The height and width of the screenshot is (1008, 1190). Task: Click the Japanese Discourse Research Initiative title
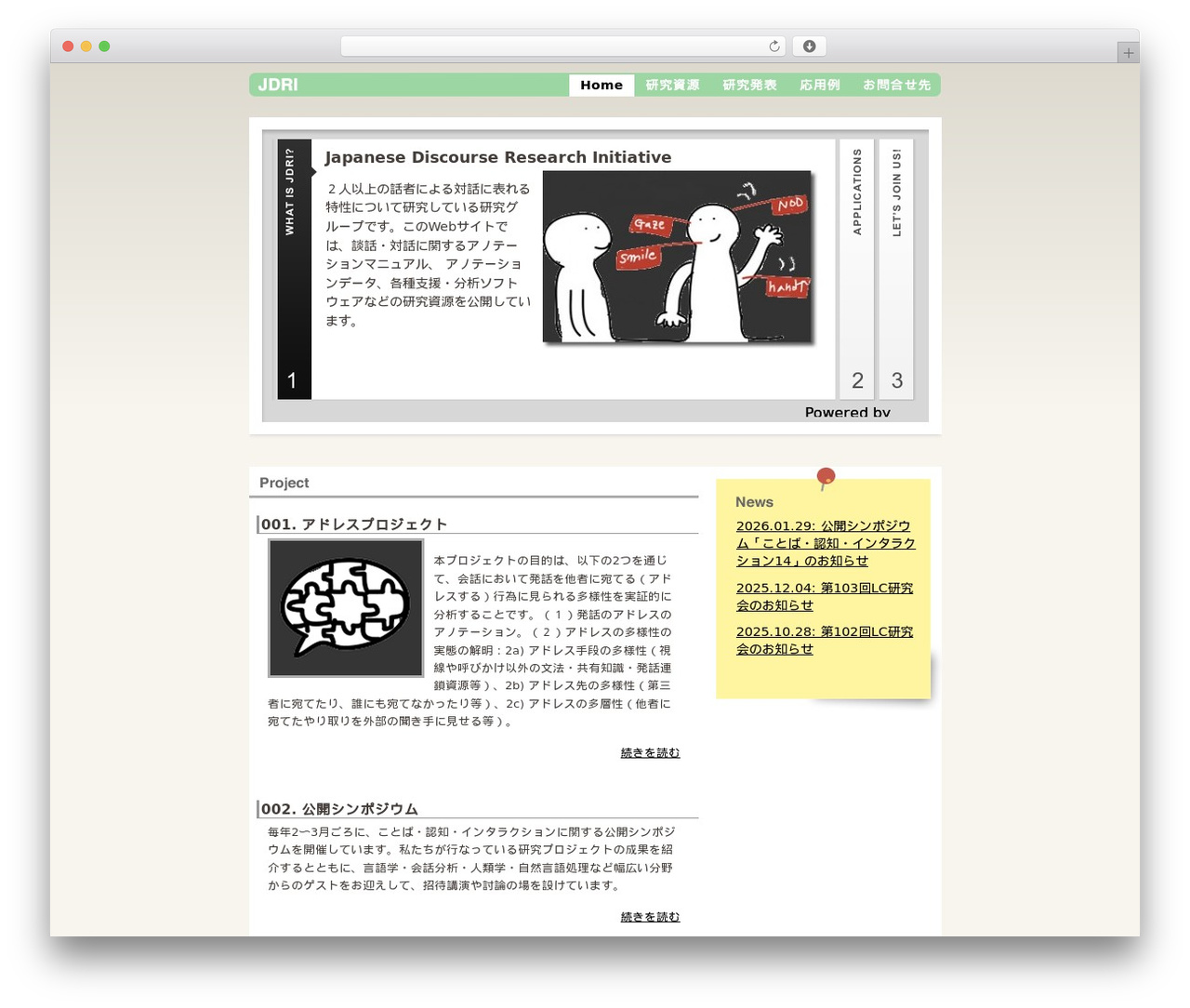pos(498,157)
